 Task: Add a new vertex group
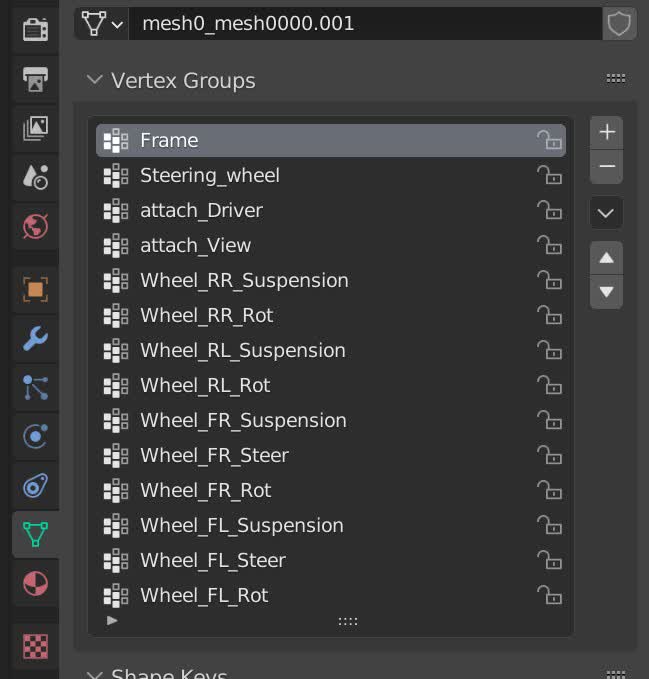[x=606, y=132]
